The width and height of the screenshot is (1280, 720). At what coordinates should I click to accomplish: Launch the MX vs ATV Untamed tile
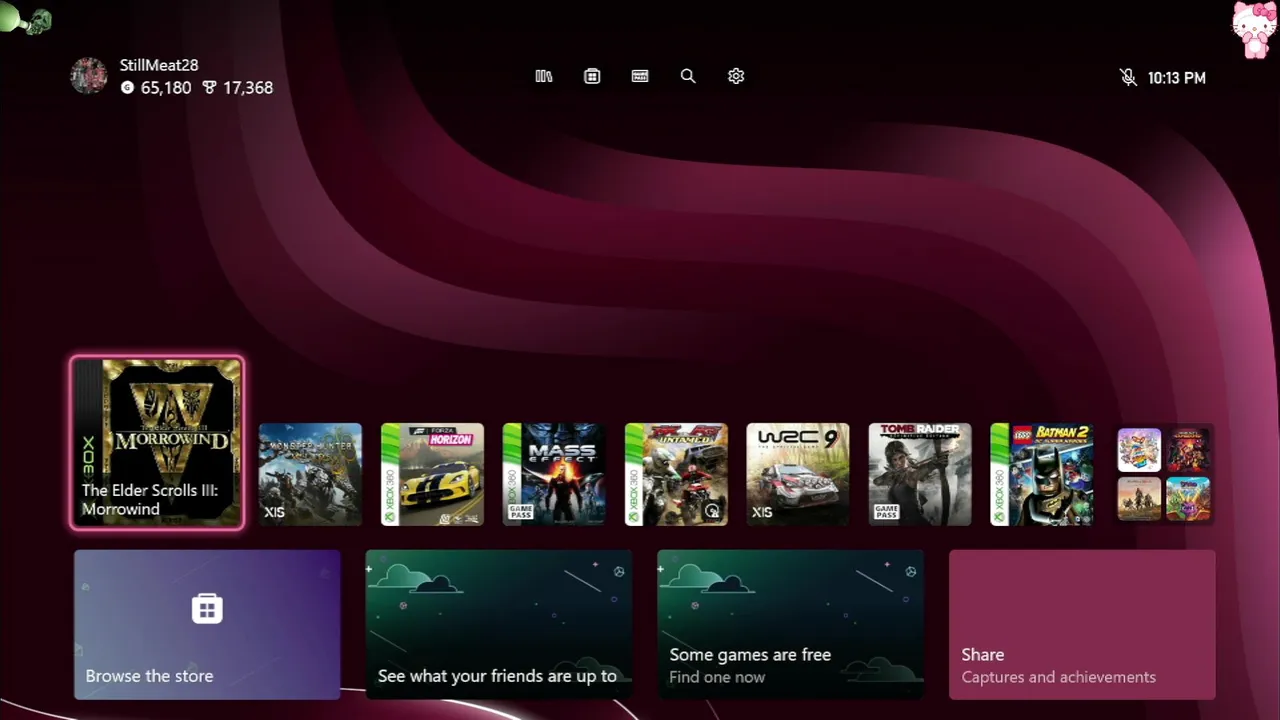(676, 474)
